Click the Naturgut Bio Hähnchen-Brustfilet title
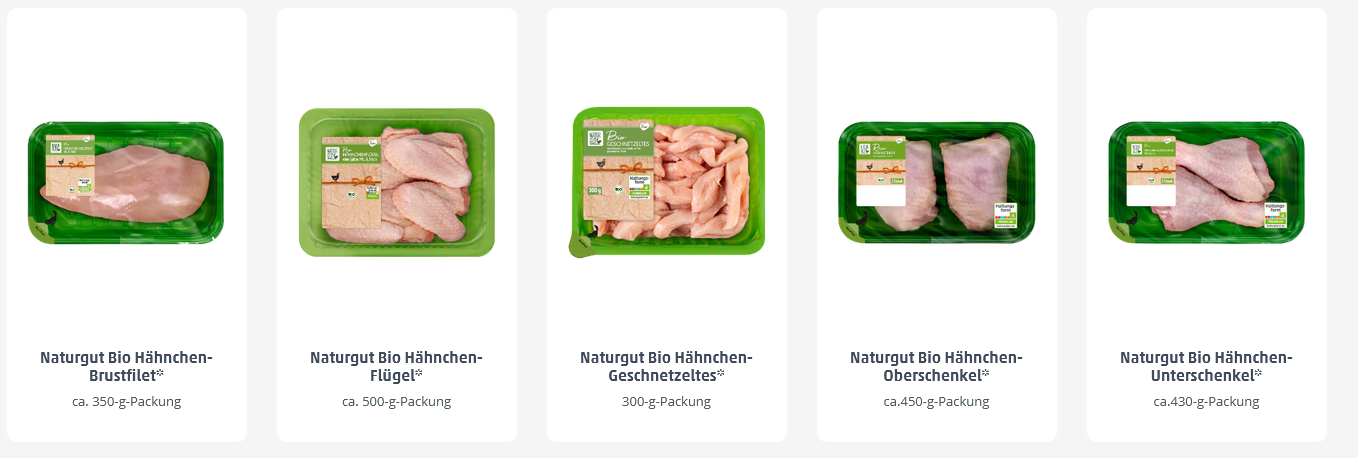Screen dimensions: 1358x458 (127, 367)
